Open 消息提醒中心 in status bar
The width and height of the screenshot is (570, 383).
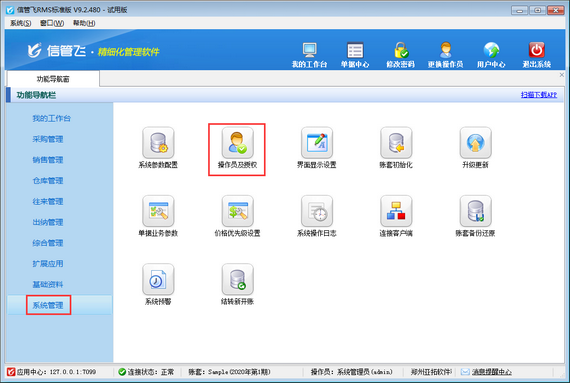(491, 372)
